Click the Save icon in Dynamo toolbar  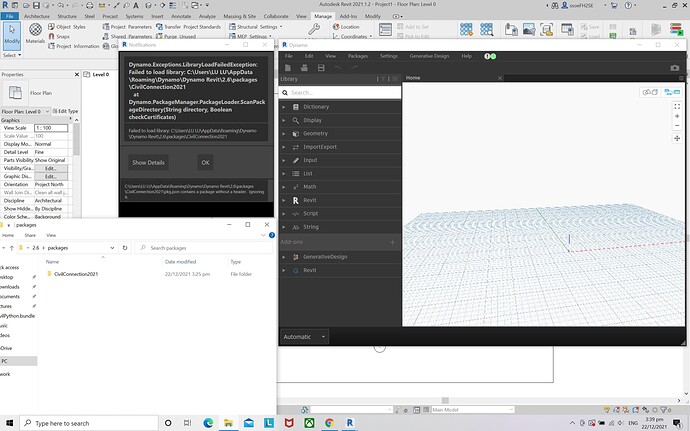click(321, 68)
